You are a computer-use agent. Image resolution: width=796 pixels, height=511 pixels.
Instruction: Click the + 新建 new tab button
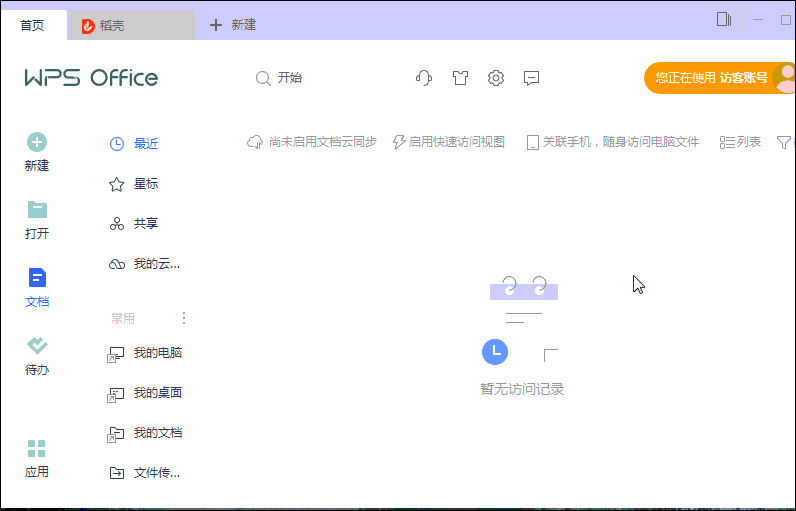pyautogui.click(x=233, y=25)
